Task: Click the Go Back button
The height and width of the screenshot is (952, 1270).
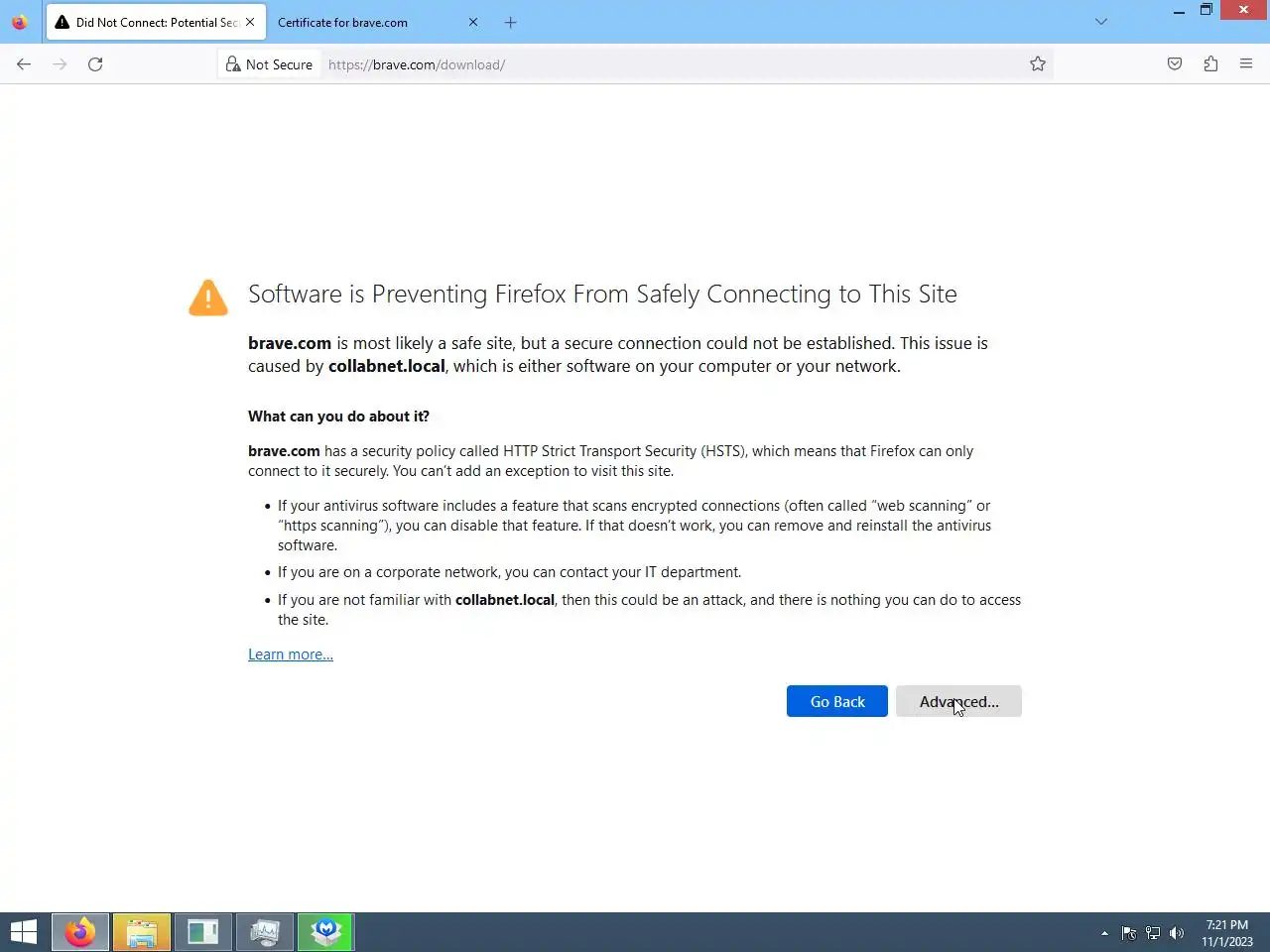Action: pos(837,701)
